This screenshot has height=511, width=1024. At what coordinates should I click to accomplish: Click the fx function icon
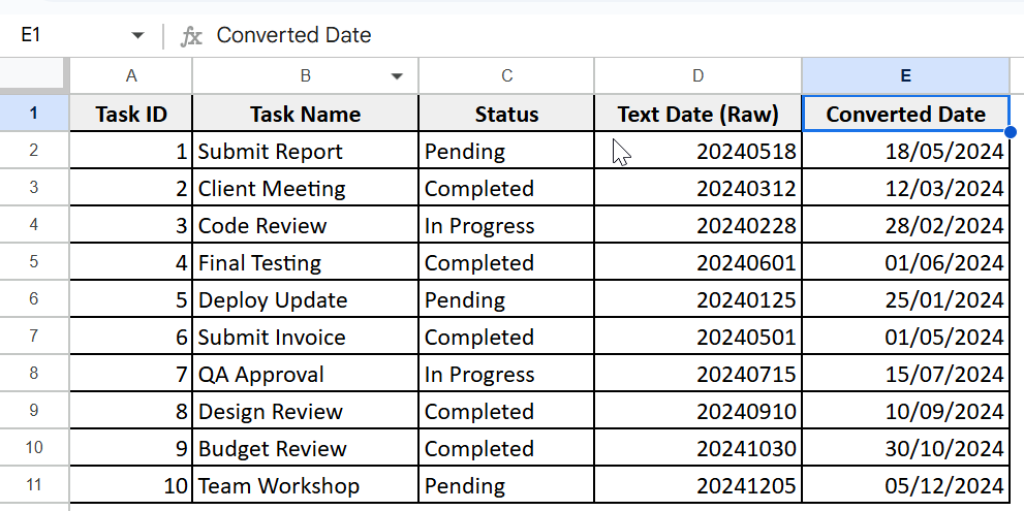click(x=190, y=36)
